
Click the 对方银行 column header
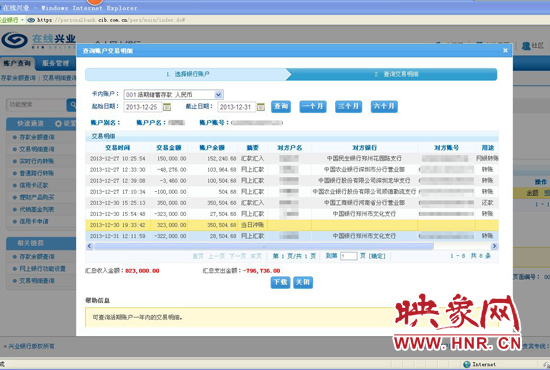[364, 148]
